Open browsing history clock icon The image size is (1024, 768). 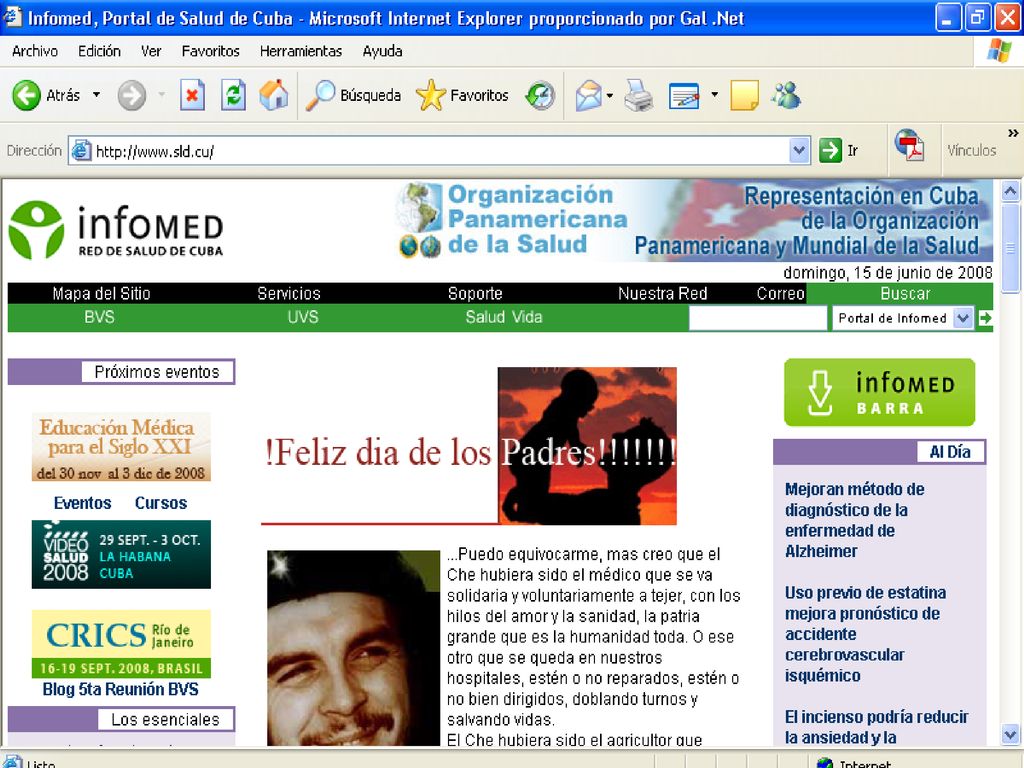(540, 96)
